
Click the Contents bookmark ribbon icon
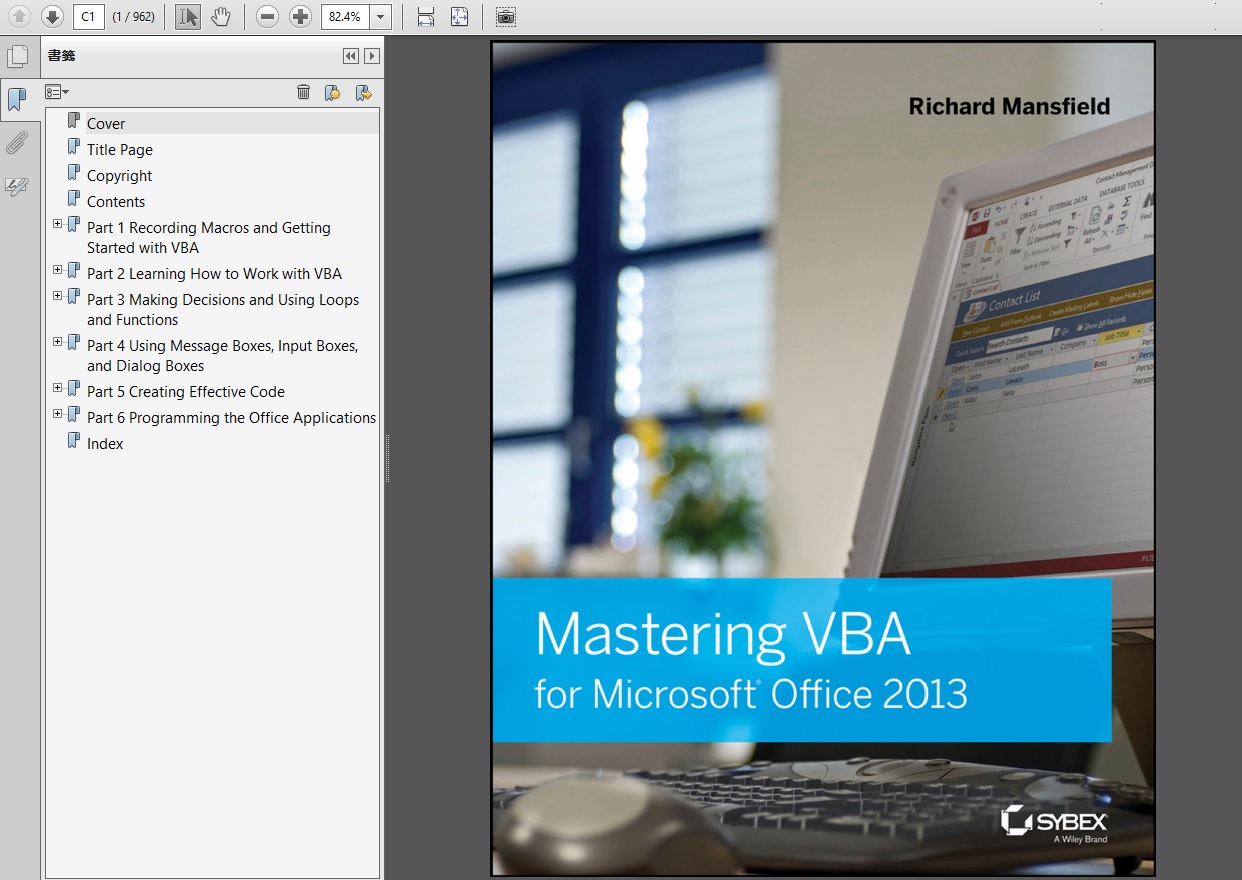[x=73, y=199]
